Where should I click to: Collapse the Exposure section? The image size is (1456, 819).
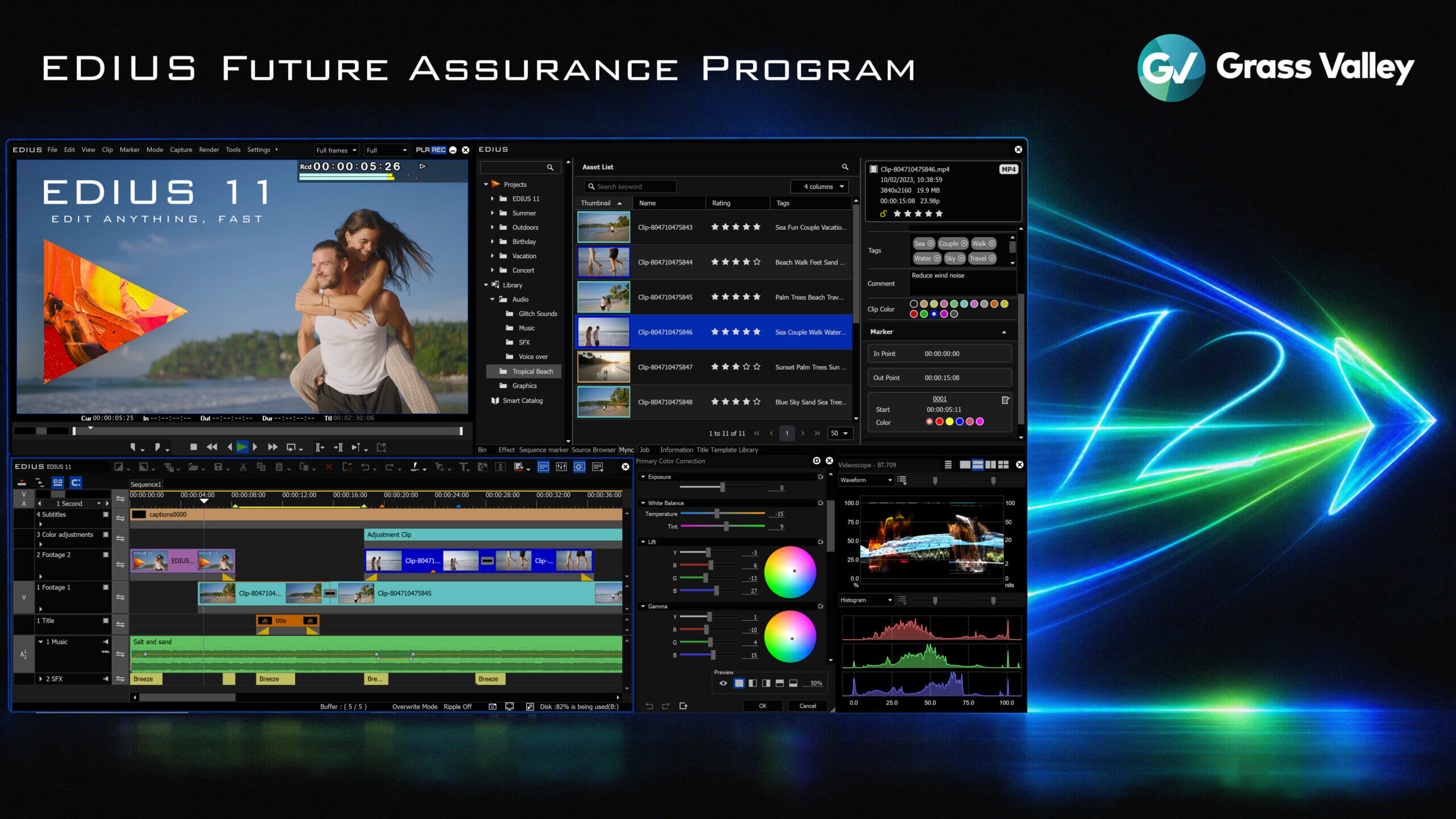click(x=643, y=477)
